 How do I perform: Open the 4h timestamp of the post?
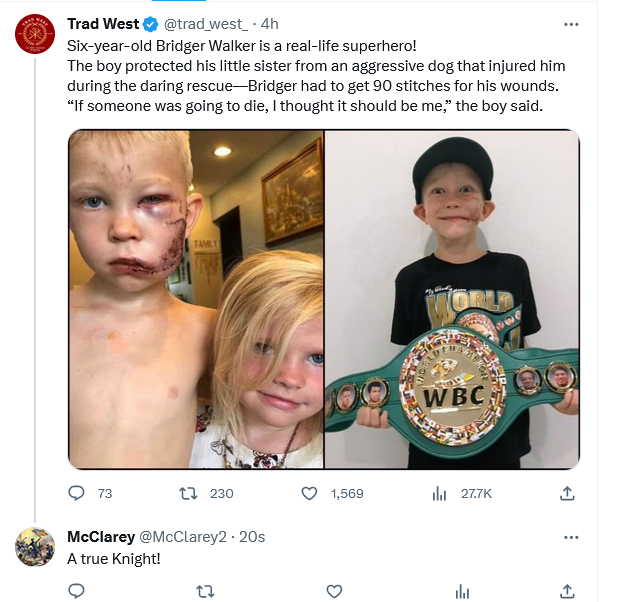click(x=269, y=24)
